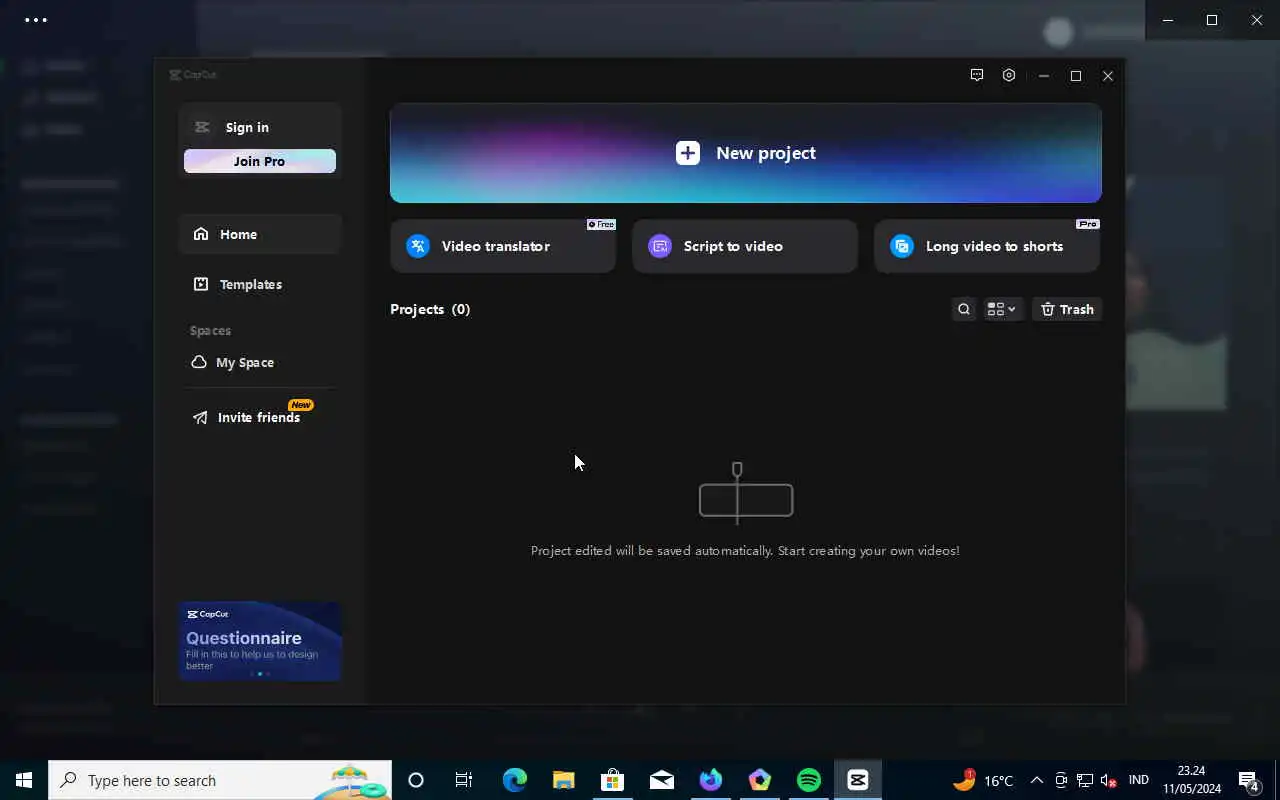1280x800 pixels.
Task: Click the 16°C weather widget
Action: (x=984, y=780)
